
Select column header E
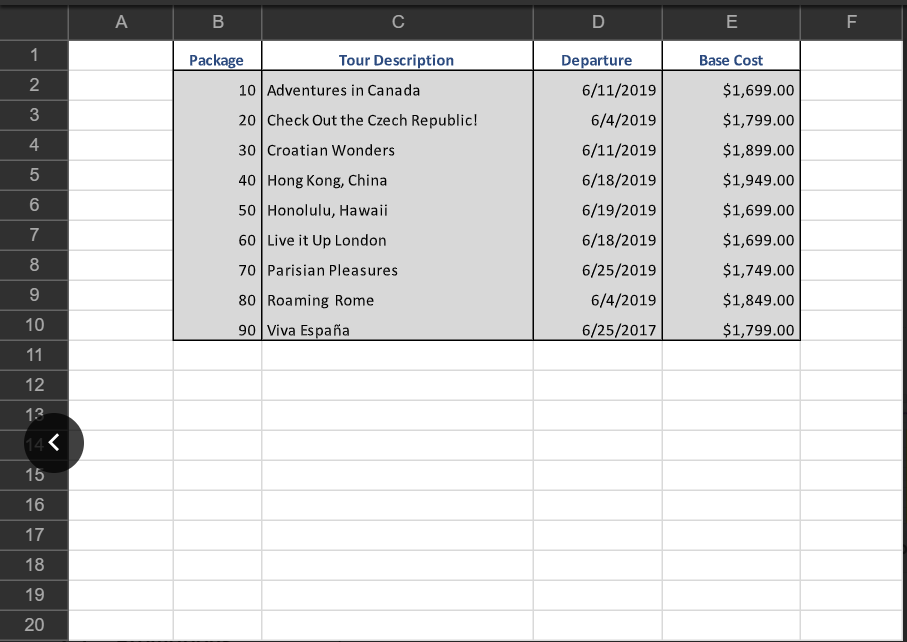[730, 22]
